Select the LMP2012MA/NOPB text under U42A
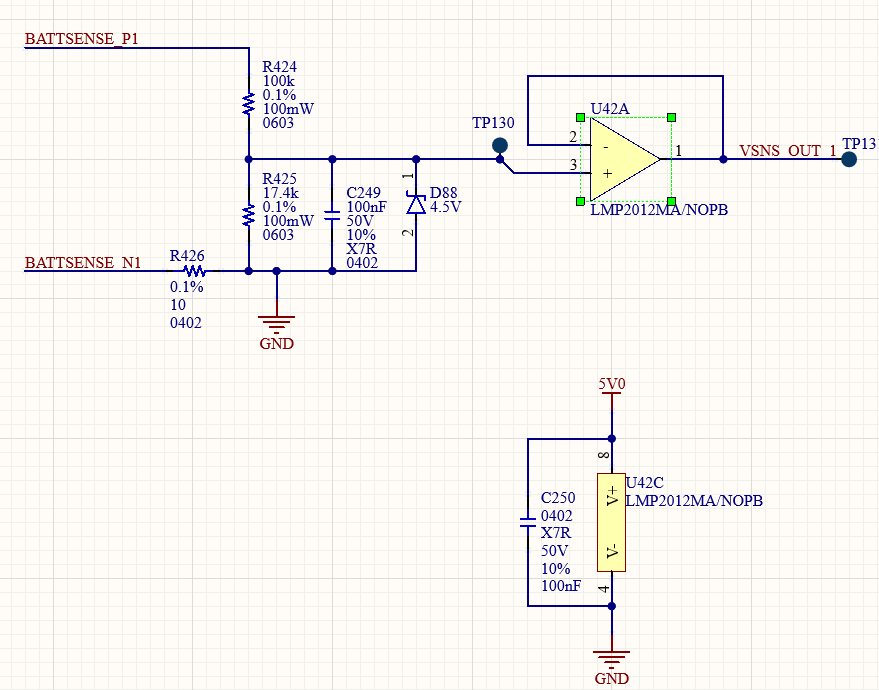This screenshot has height=690, width=879. pos(659,210)
